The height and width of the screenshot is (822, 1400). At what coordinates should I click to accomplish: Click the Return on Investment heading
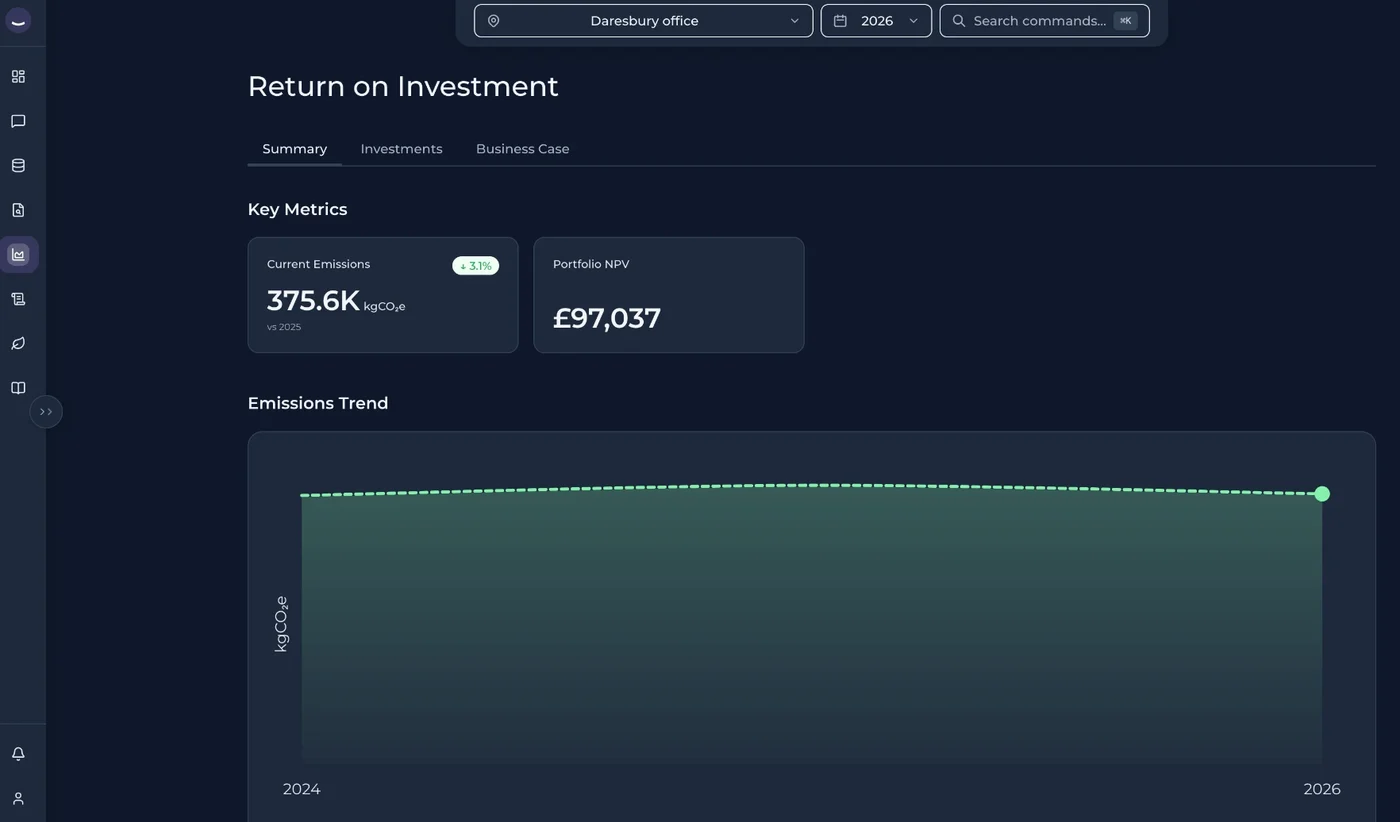tap(403, 86)
